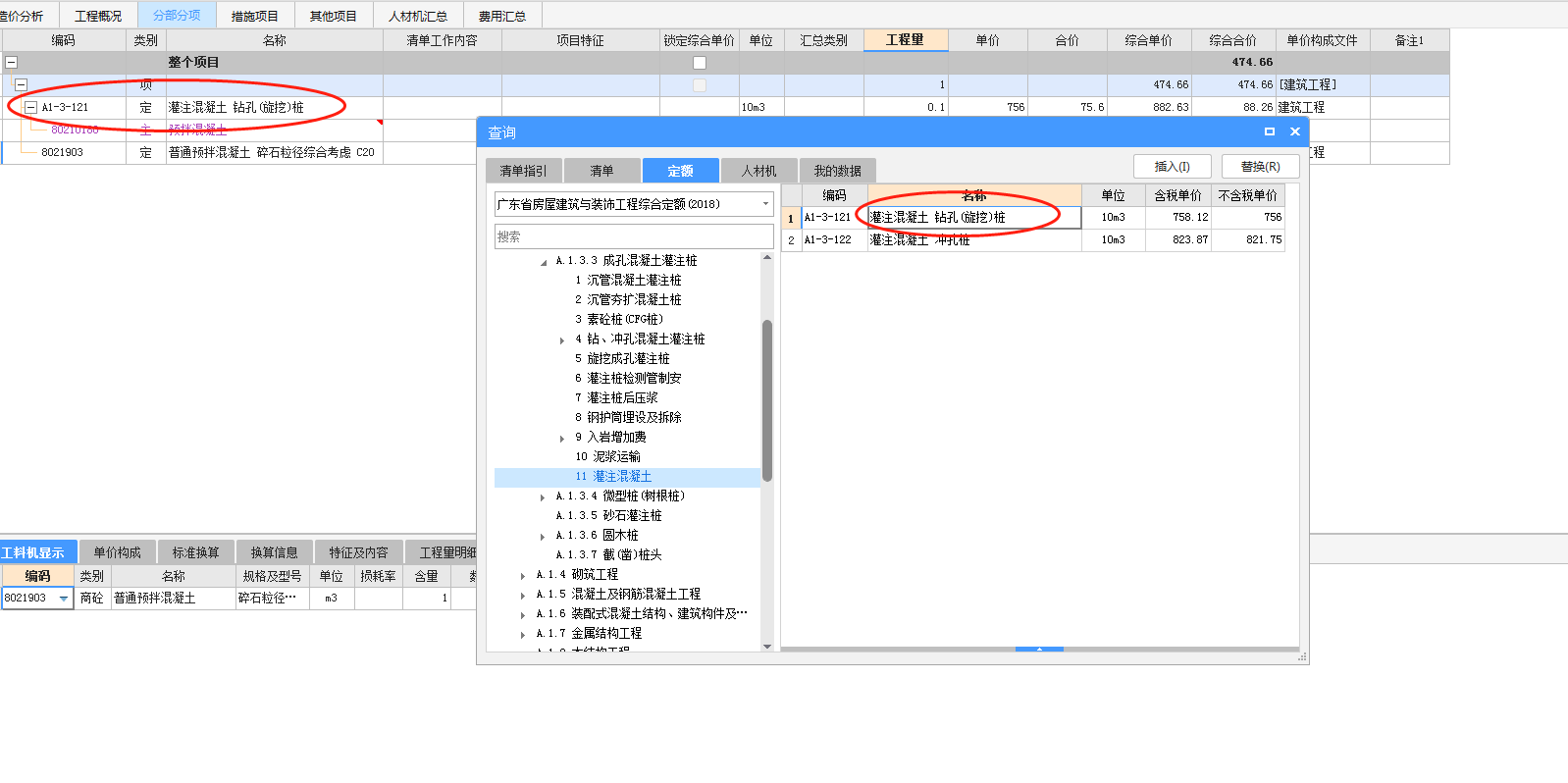Image resolution: width=1568 pixels, height=783 pixels.
Task: Expand the 入岩增加费 tree node
Action: (563, 438)
